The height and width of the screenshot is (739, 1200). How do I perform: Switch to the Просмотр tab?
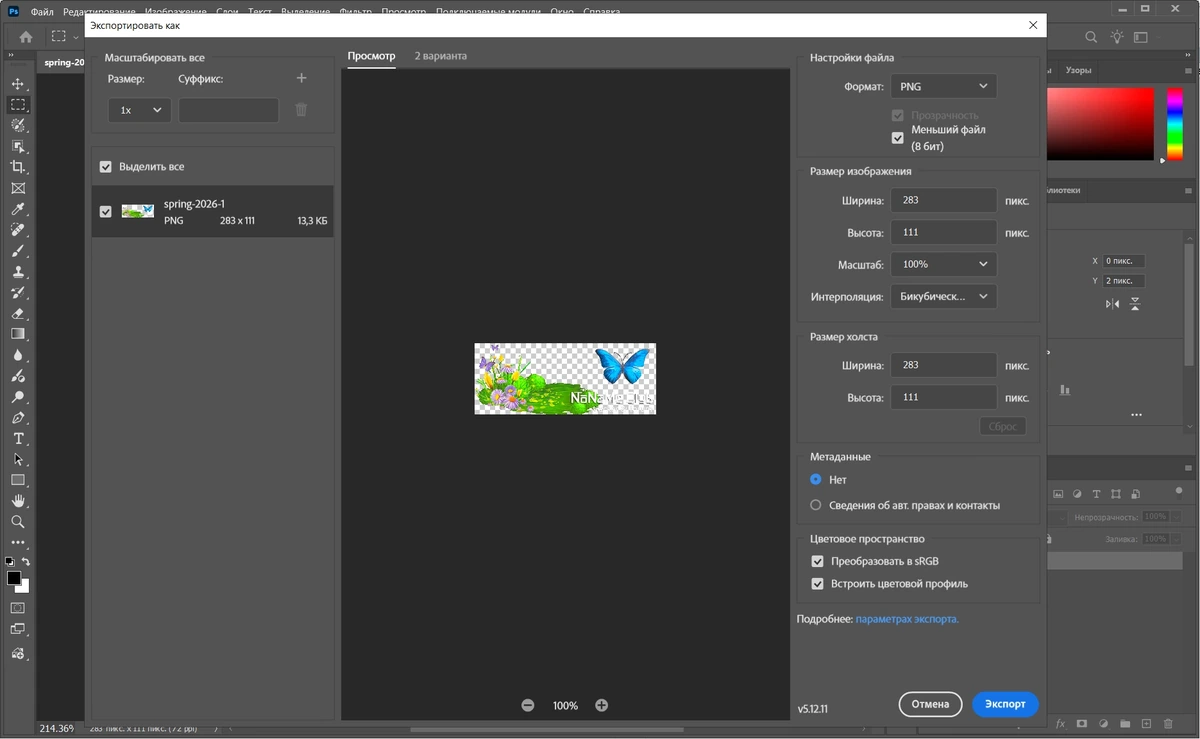pyautogui.click(x=371, y=56)
